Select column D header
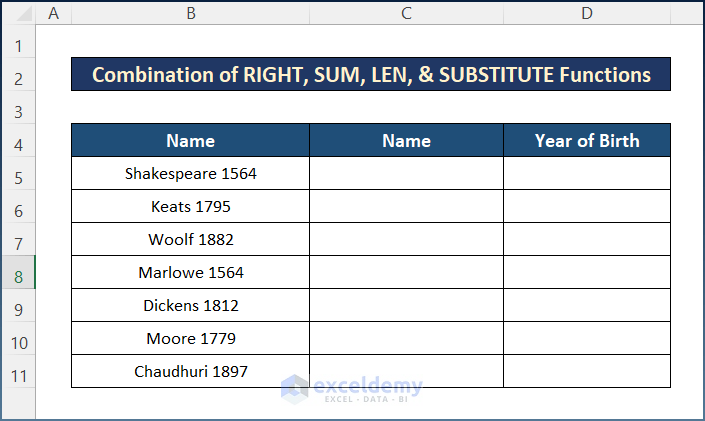 click(586, 13)
